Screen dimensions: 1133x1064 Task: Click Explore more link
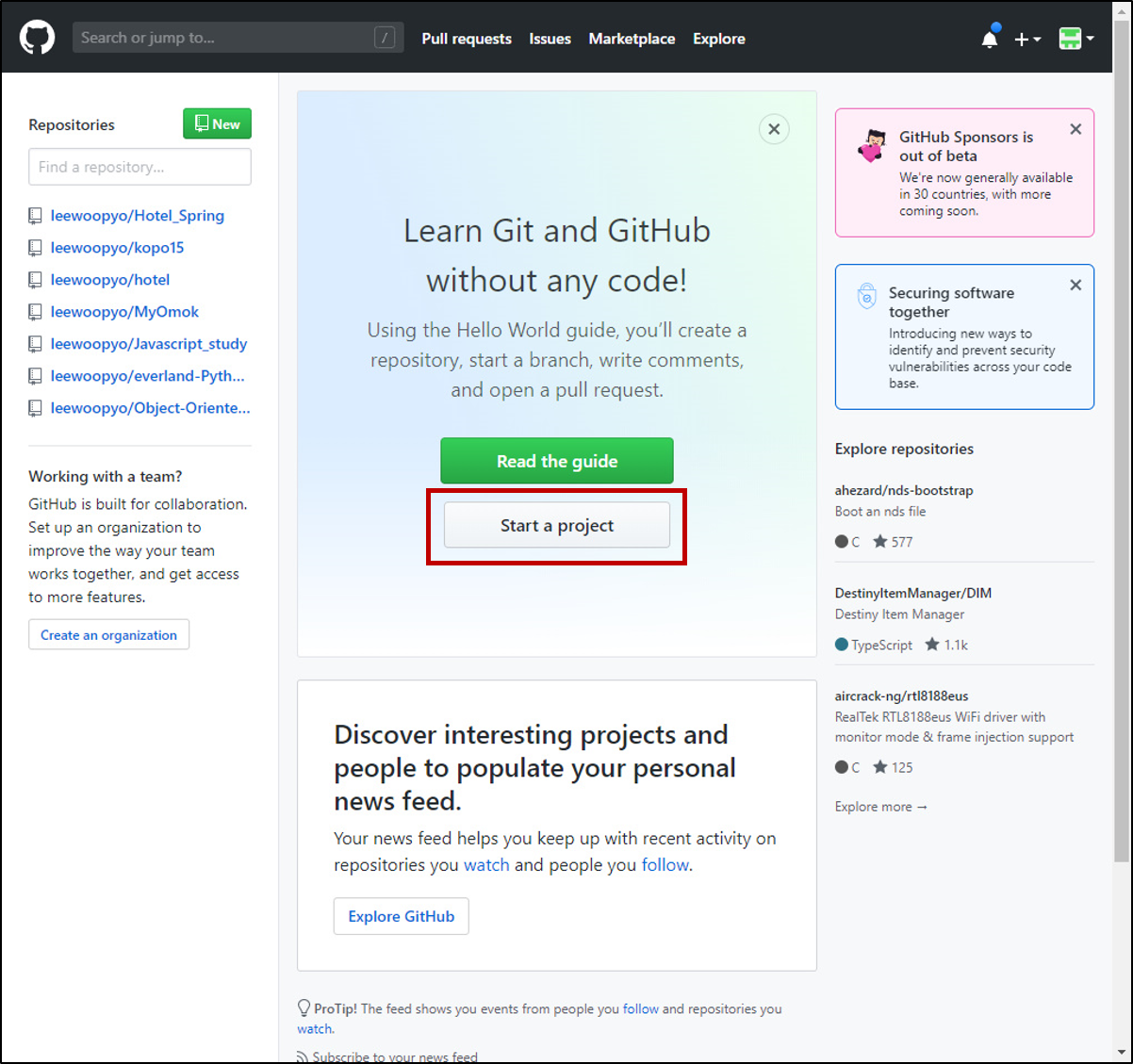click(881, 807)
